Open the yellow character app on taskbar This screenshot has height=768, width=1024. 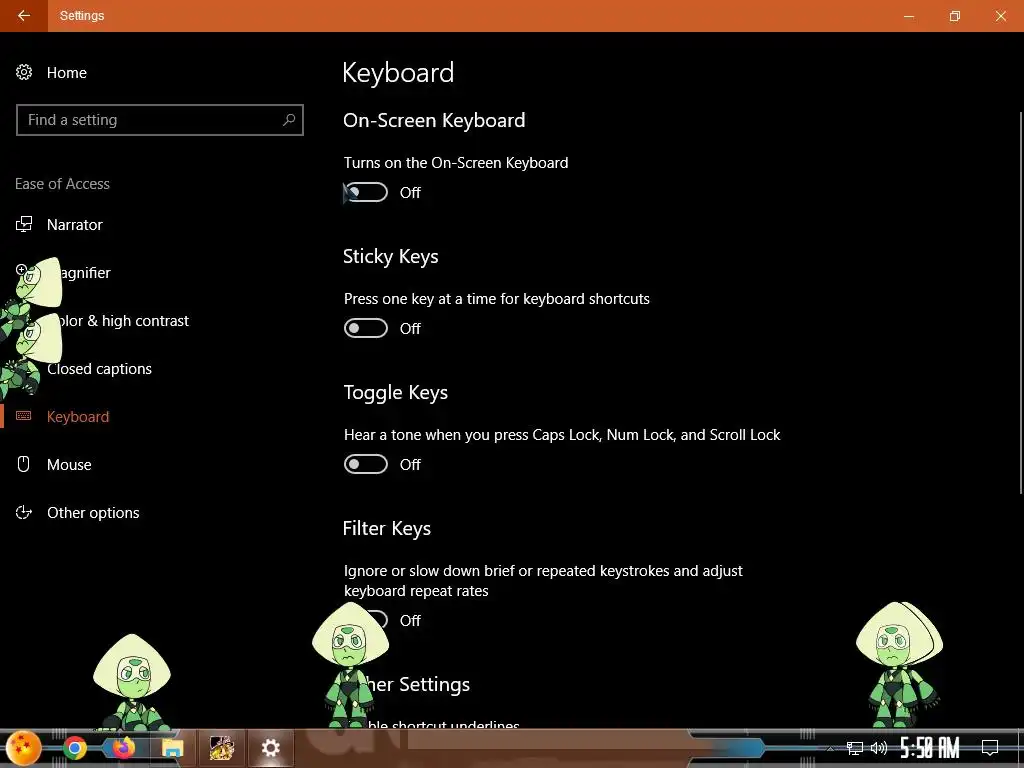coord(221,748)
